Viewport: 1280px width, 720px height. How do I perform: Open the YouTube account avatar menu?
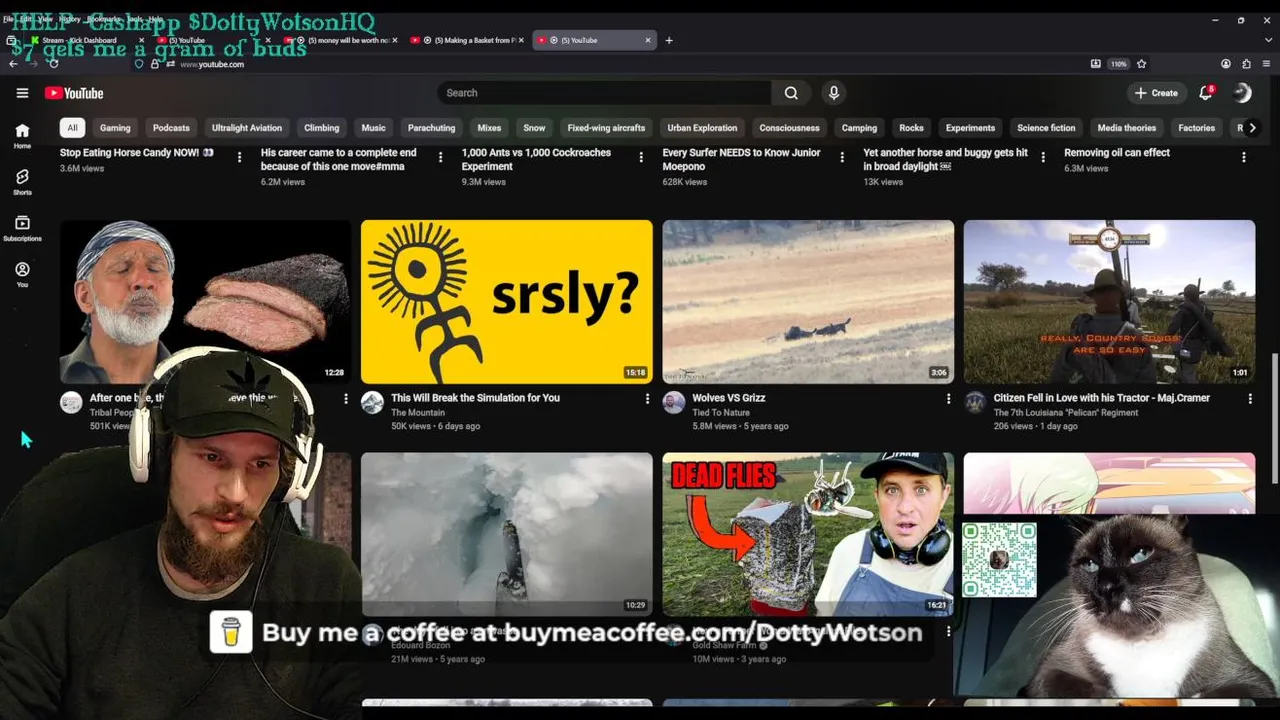click(1242, 93)
